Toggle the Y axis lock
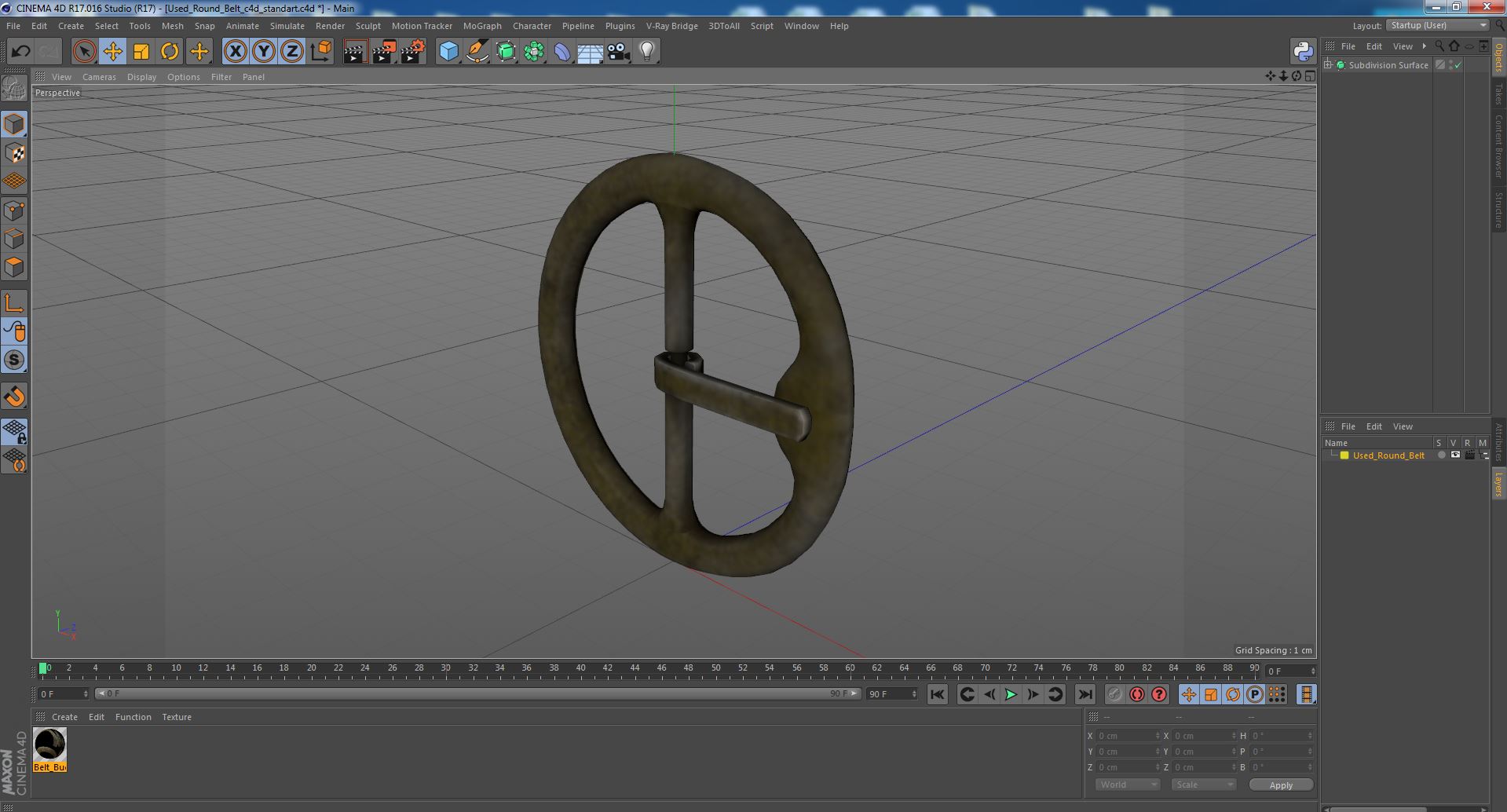 pos(264,52)
